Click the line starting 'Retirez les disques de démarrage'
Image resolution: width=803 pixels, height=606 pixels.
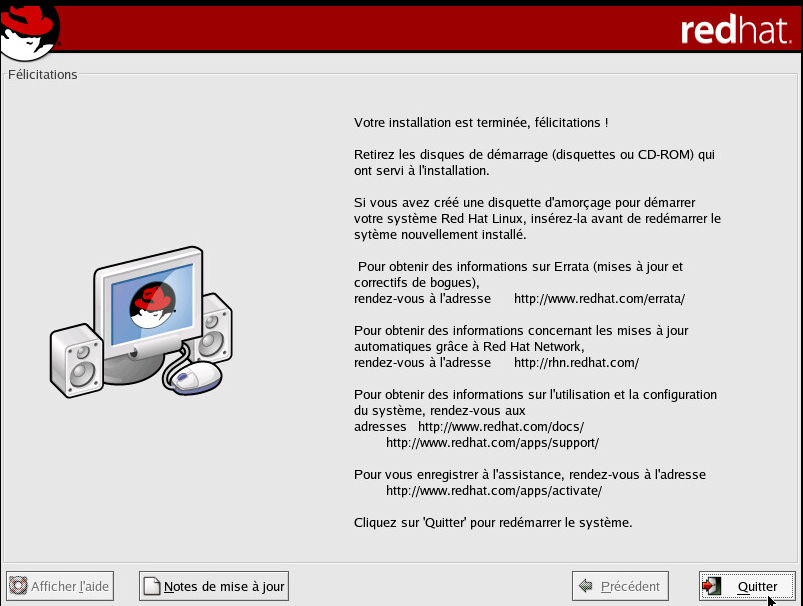[534, 155]
